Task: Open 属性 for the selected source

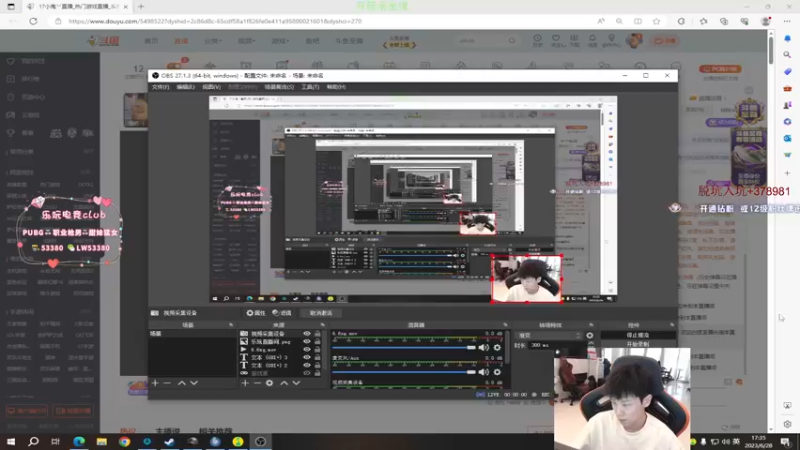Action: [x=256, y=313]
